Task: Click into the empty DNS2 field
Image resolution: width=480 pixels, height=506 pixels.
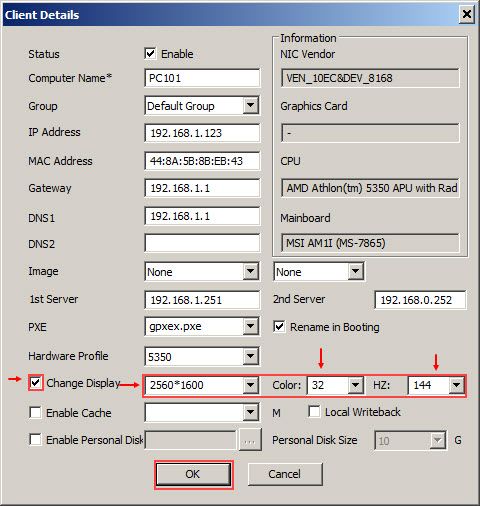Action: [202, 243]
